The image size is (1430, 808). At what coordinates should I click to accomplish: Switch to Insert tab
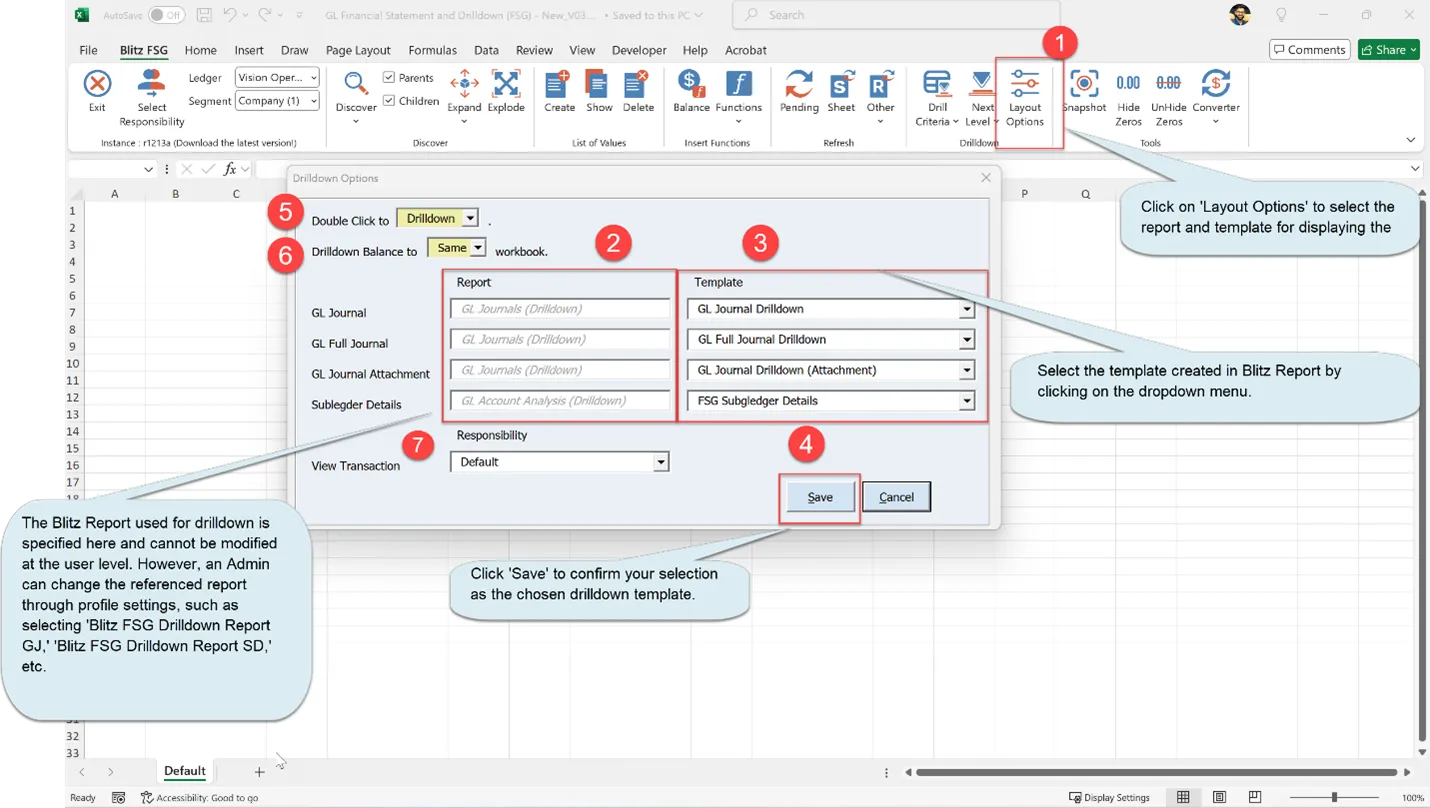click(249, 50)
